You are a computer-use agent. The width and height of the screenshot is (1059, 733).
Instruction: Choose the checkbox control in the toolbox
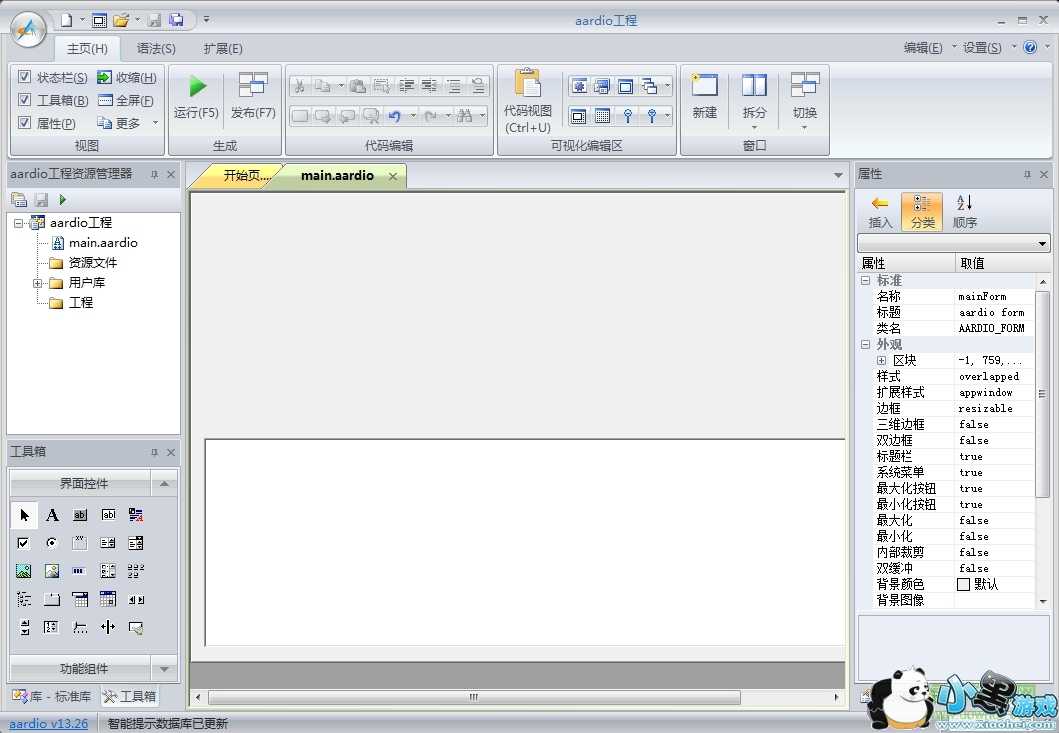point(24,543)
